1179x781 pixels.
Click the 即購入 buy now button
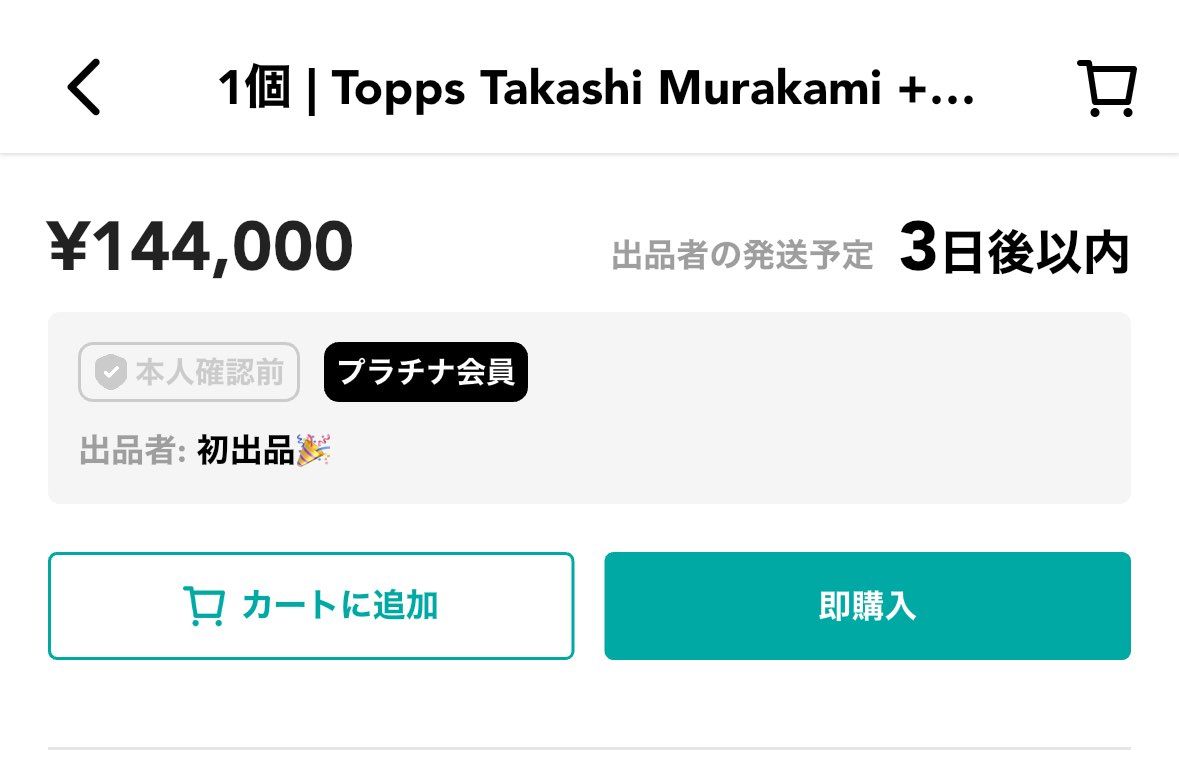pyautogui.click(x=867, y=606)
